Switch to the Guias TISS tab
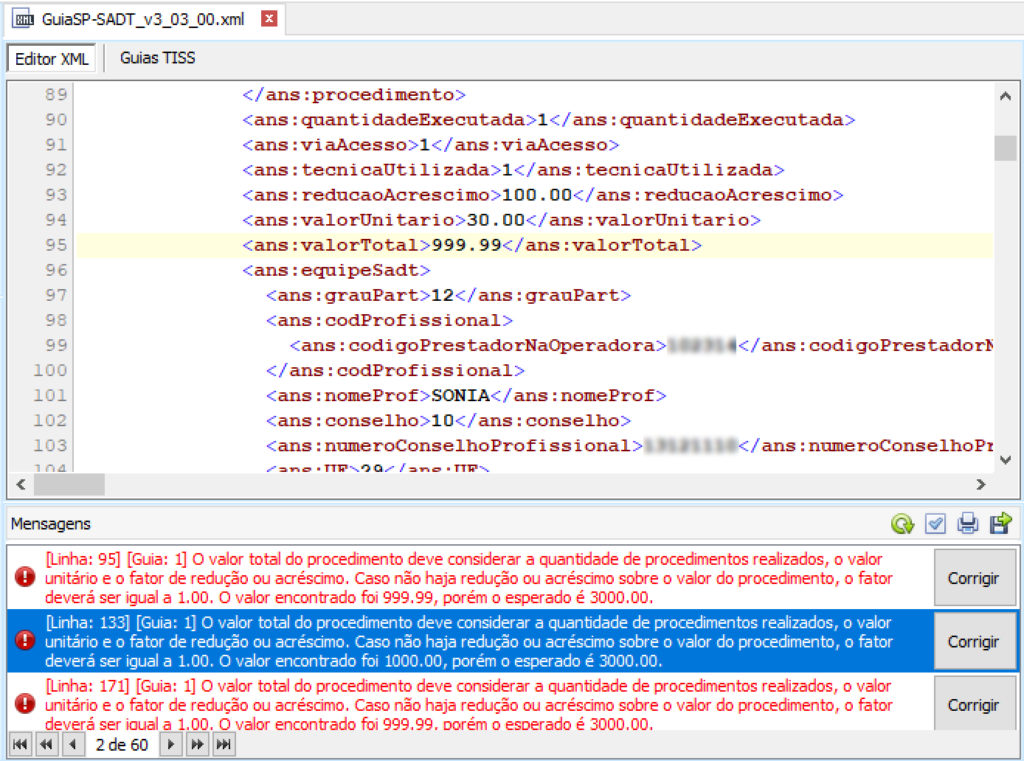The width and height of the screenshot is (1024, 761). (158, 58)
